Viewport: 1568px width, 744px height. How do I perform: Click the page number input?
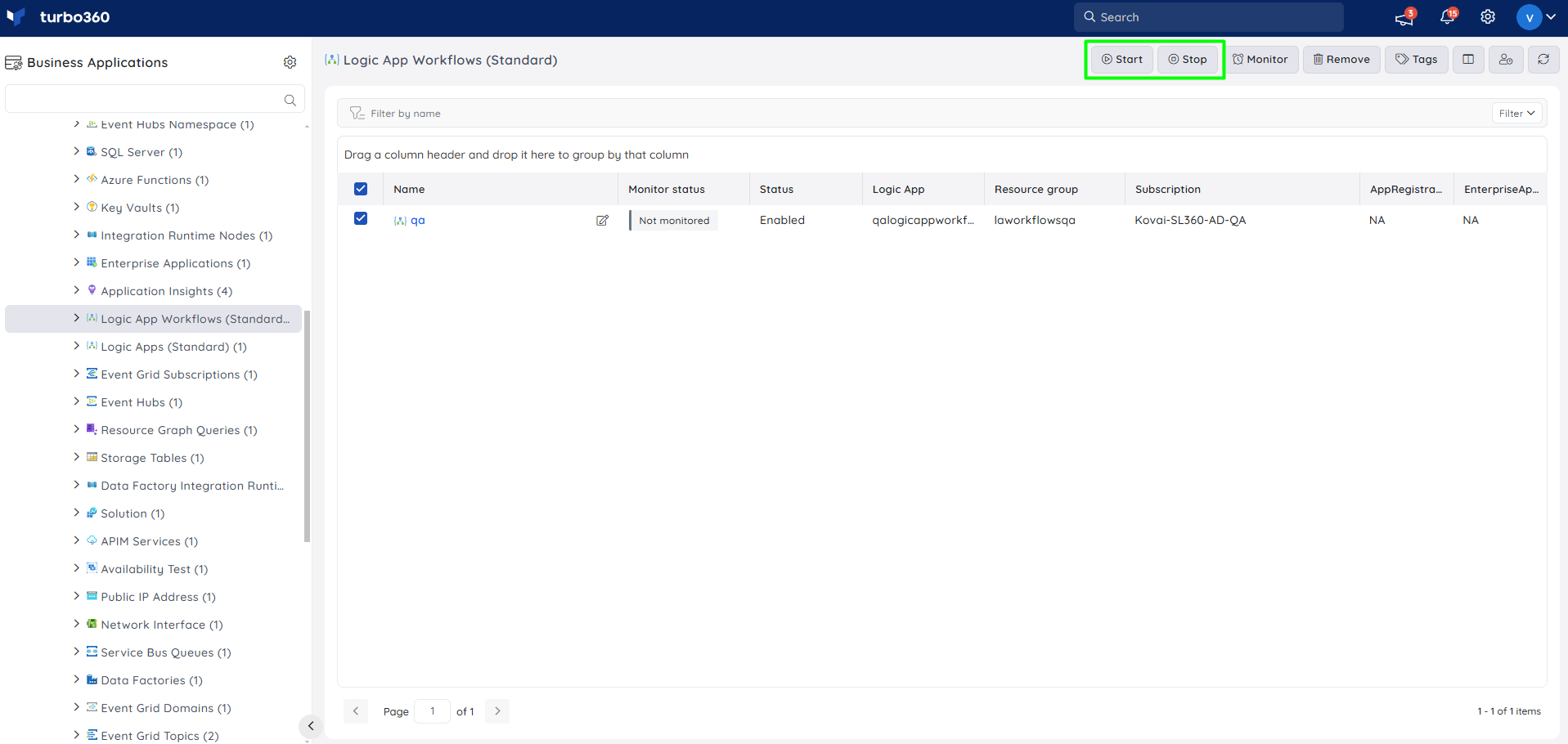click(x=433, y=711)
